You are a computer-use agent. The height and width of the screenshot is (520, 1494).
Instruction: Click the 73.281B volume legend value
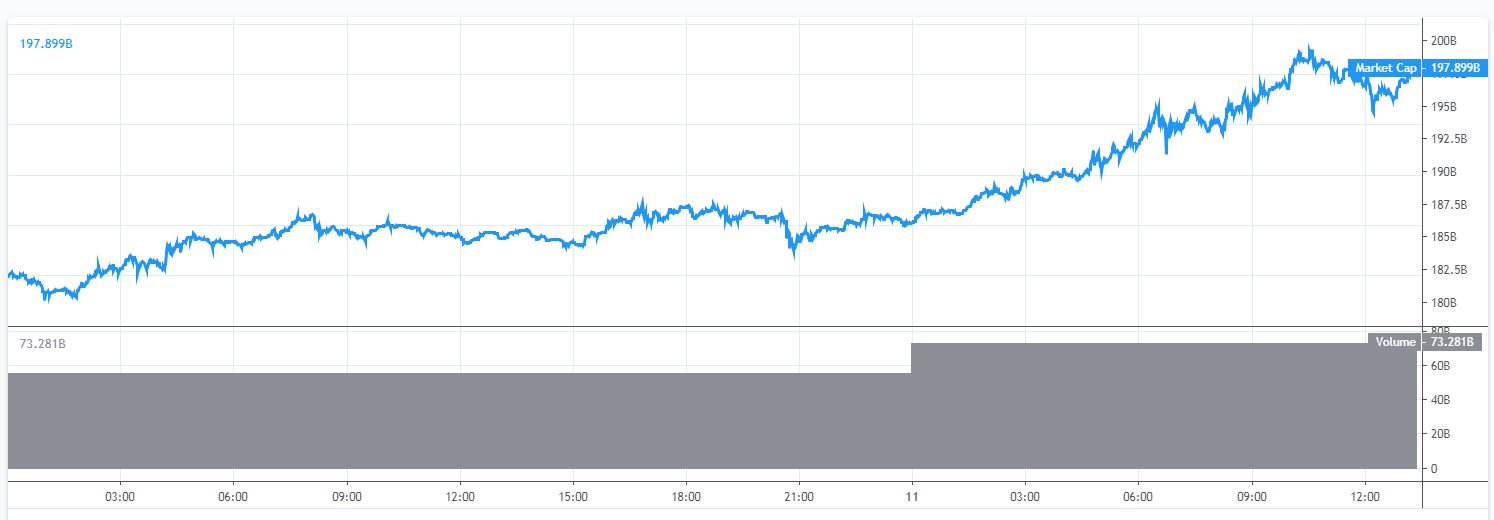[x=43, y=344]
